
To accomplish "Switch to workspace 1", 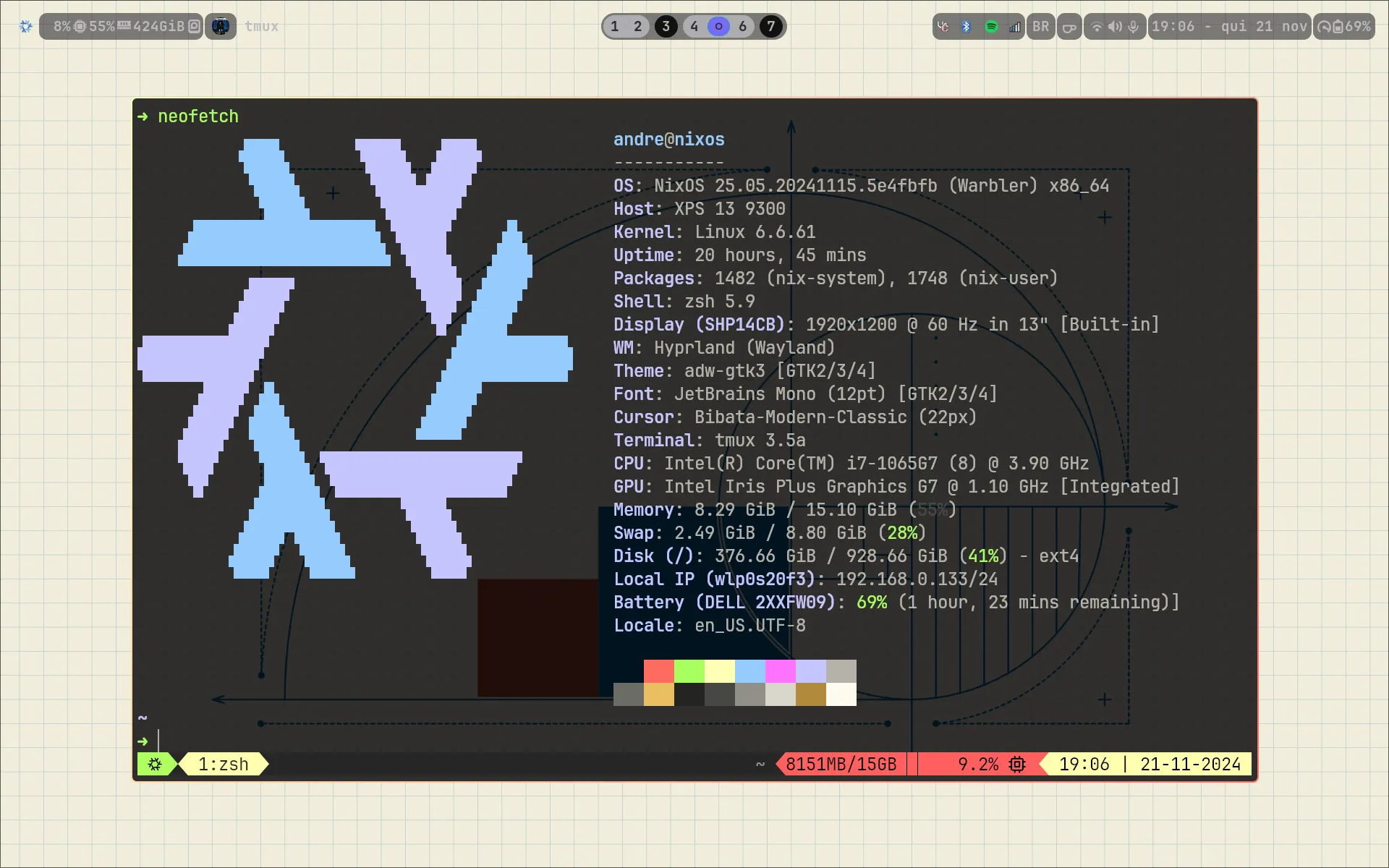I will tap(615, 27).
